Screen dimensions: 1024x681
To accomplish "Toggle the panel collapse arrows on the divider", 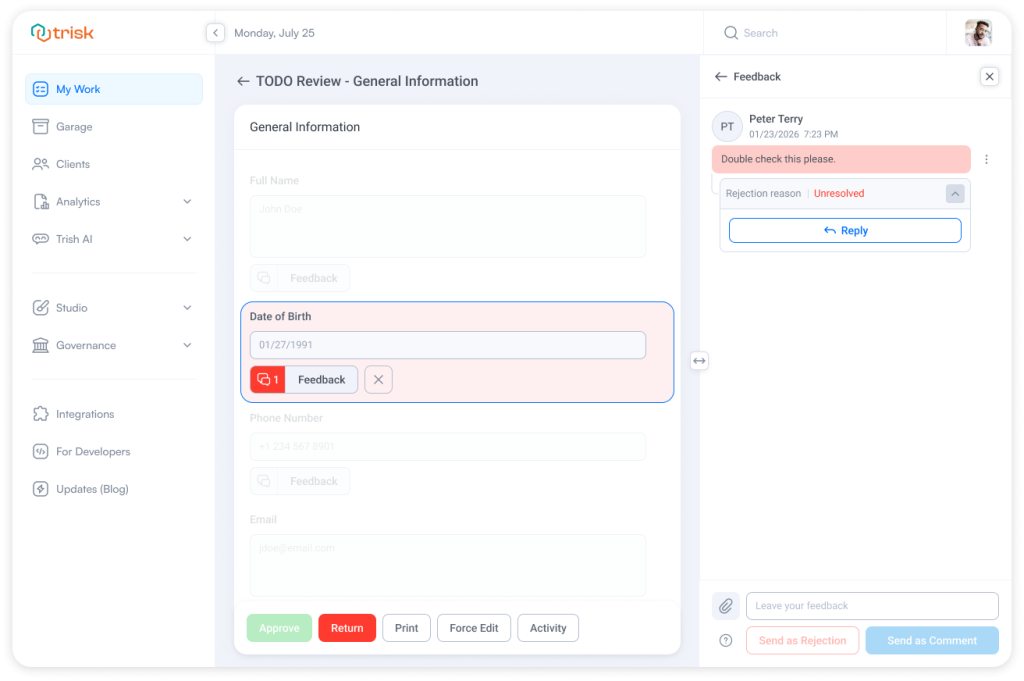I will [699, 360].
